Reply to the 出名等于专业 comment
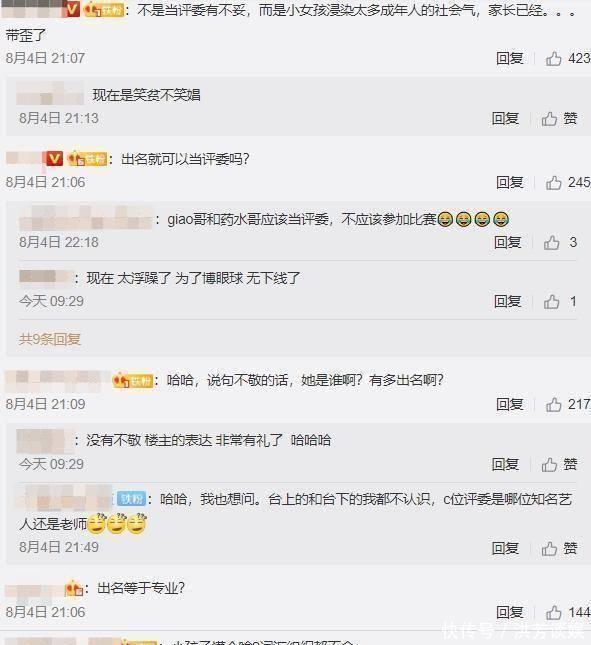 510,613
